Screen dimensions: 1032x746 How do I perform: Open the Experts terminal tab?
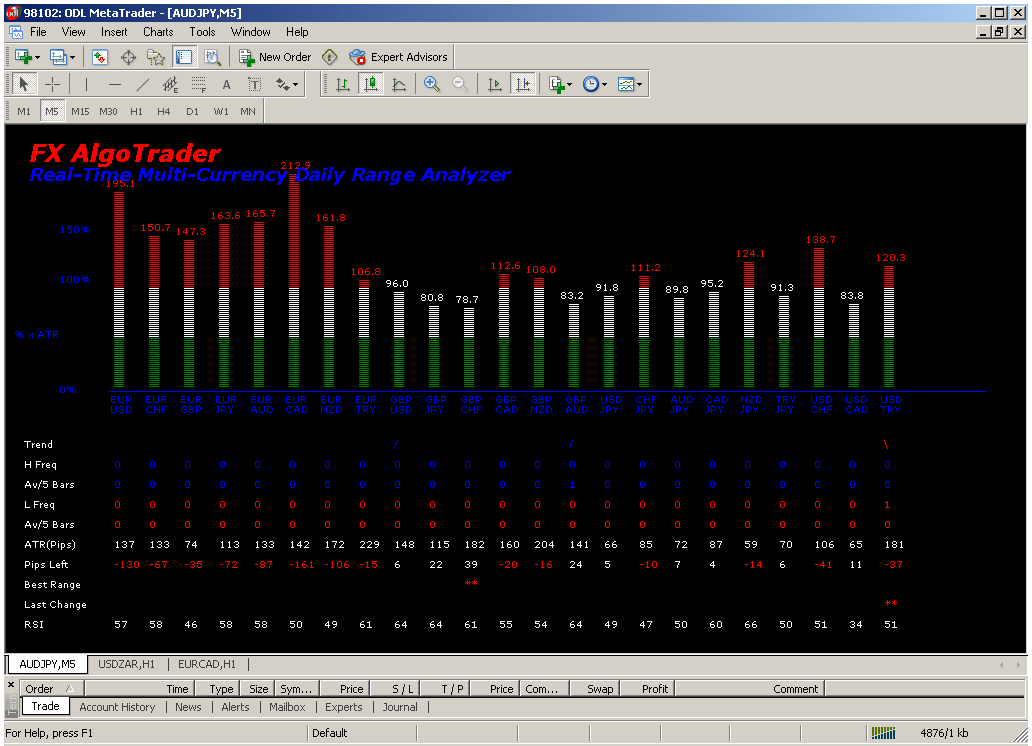click(344, 706)
